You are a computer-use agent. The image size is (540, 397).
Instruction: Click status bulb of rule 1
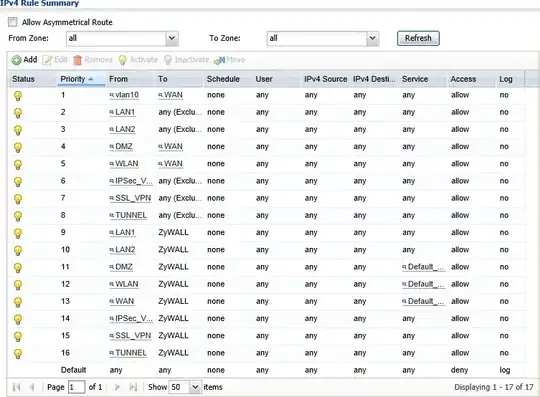18,95
